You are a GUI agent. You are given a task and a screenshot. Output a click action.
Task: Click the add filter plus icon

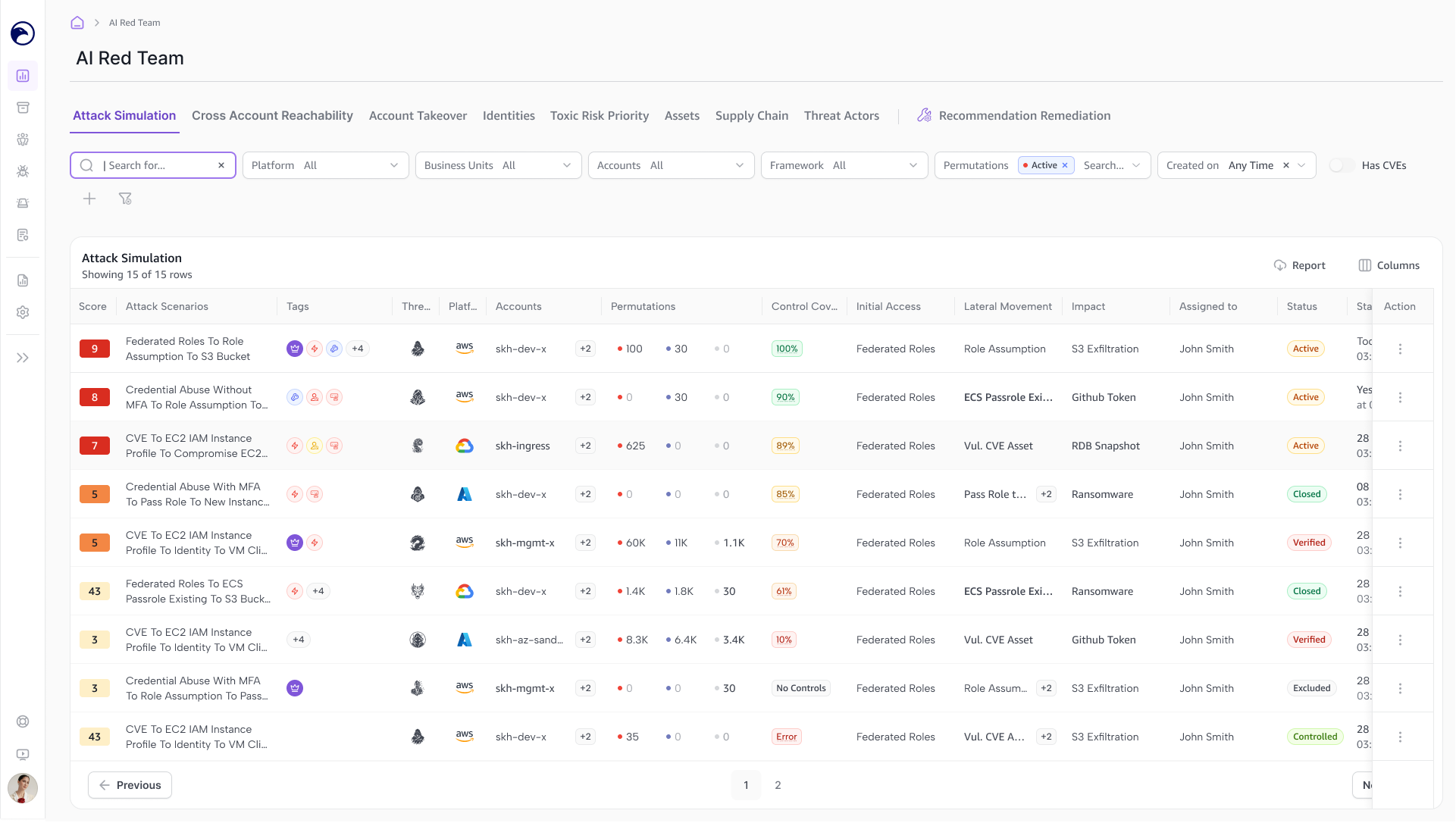[89, 199]
